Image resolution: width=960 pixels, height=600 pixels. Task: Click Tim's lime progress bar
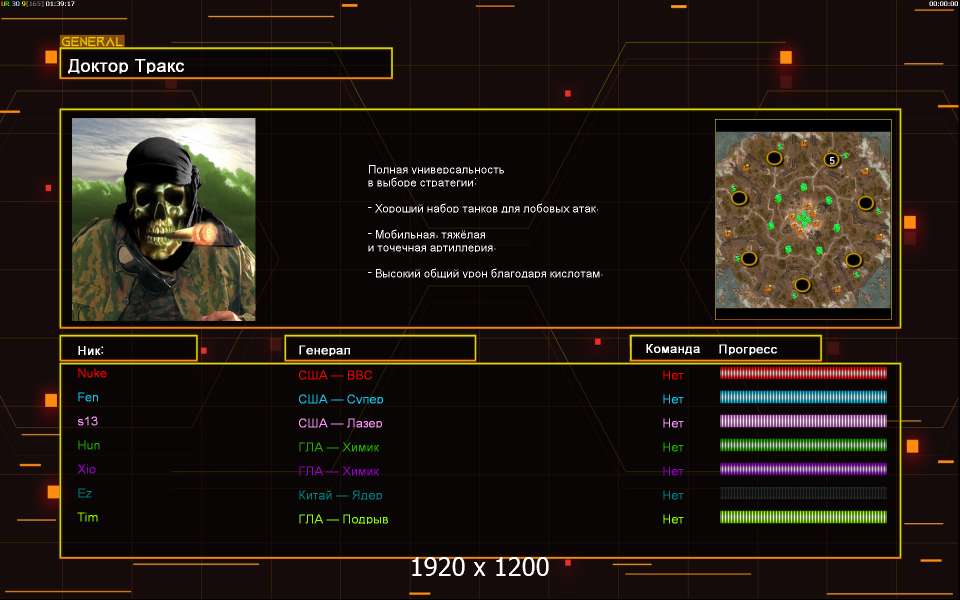(803, 517)
